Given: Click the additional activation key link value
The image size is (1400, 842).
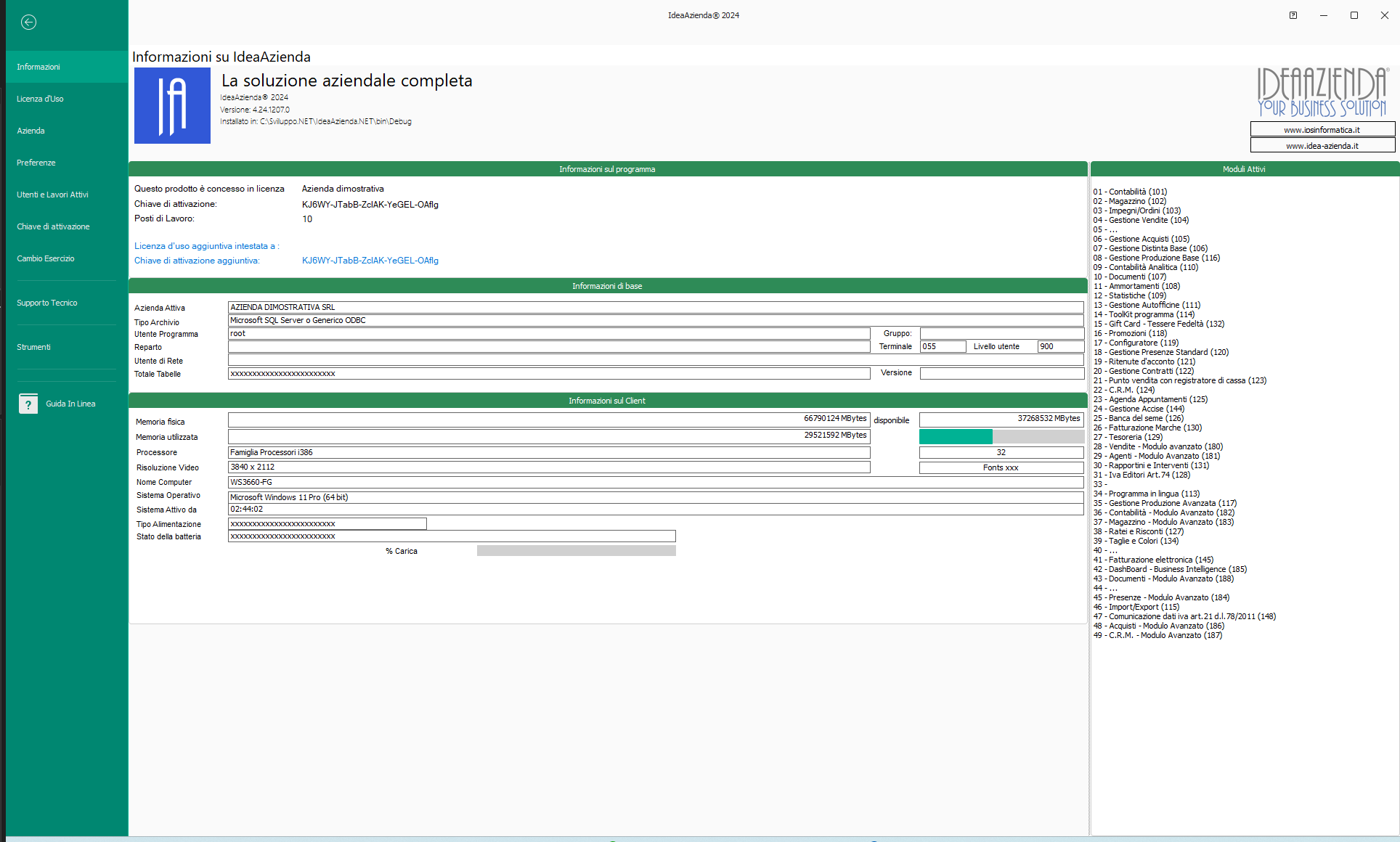Looking at the screenshot, I should (370, 261).
